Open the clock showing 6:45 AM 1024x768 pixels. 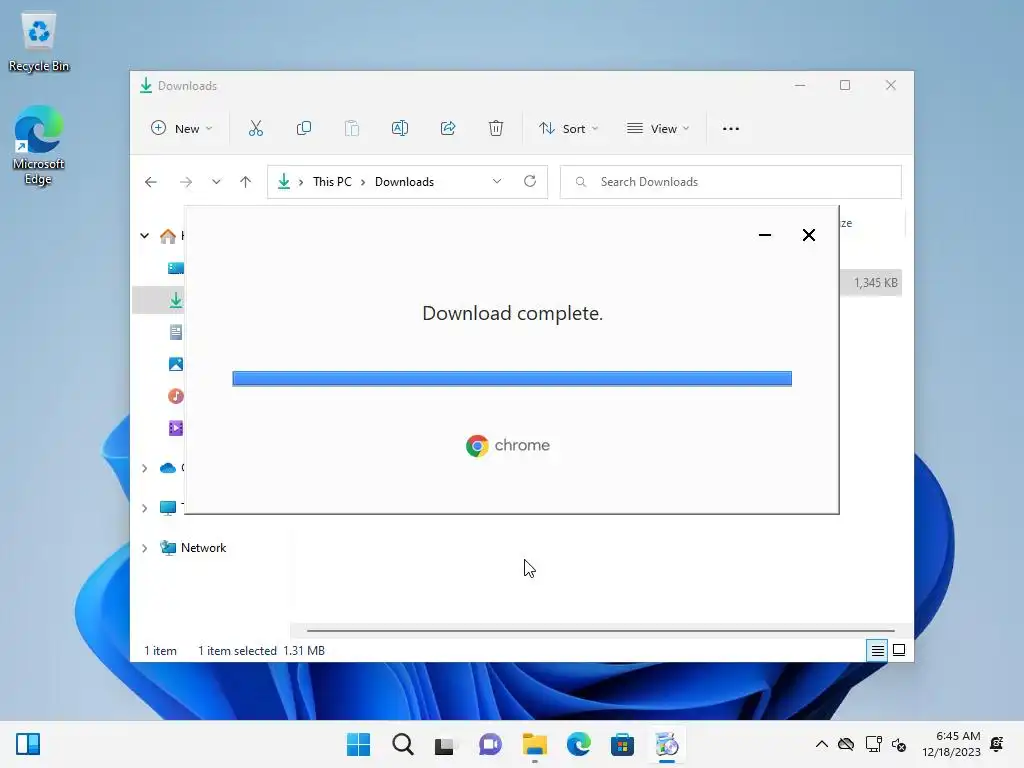click(952, 744)
